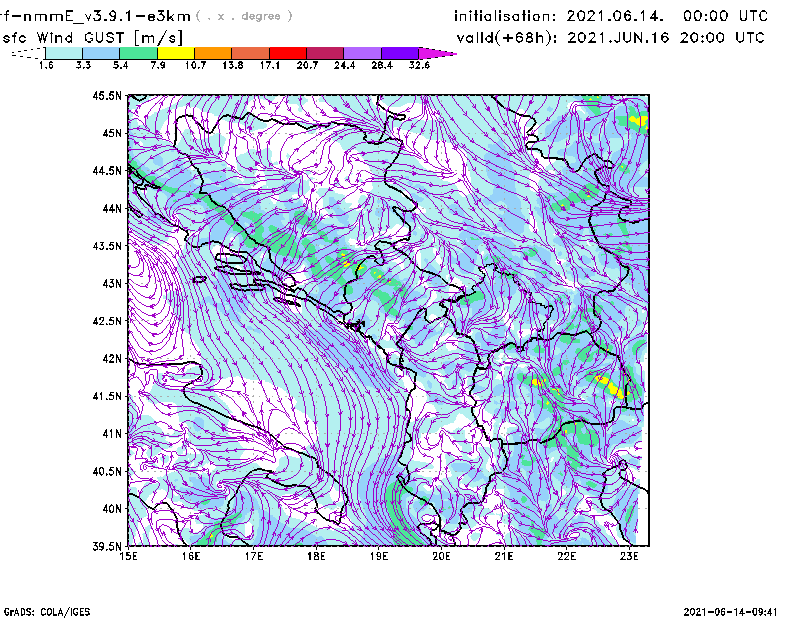This screenshot has width=800, height=618.
Task: Click the 15E longitude label
Action: click(128, 556)
